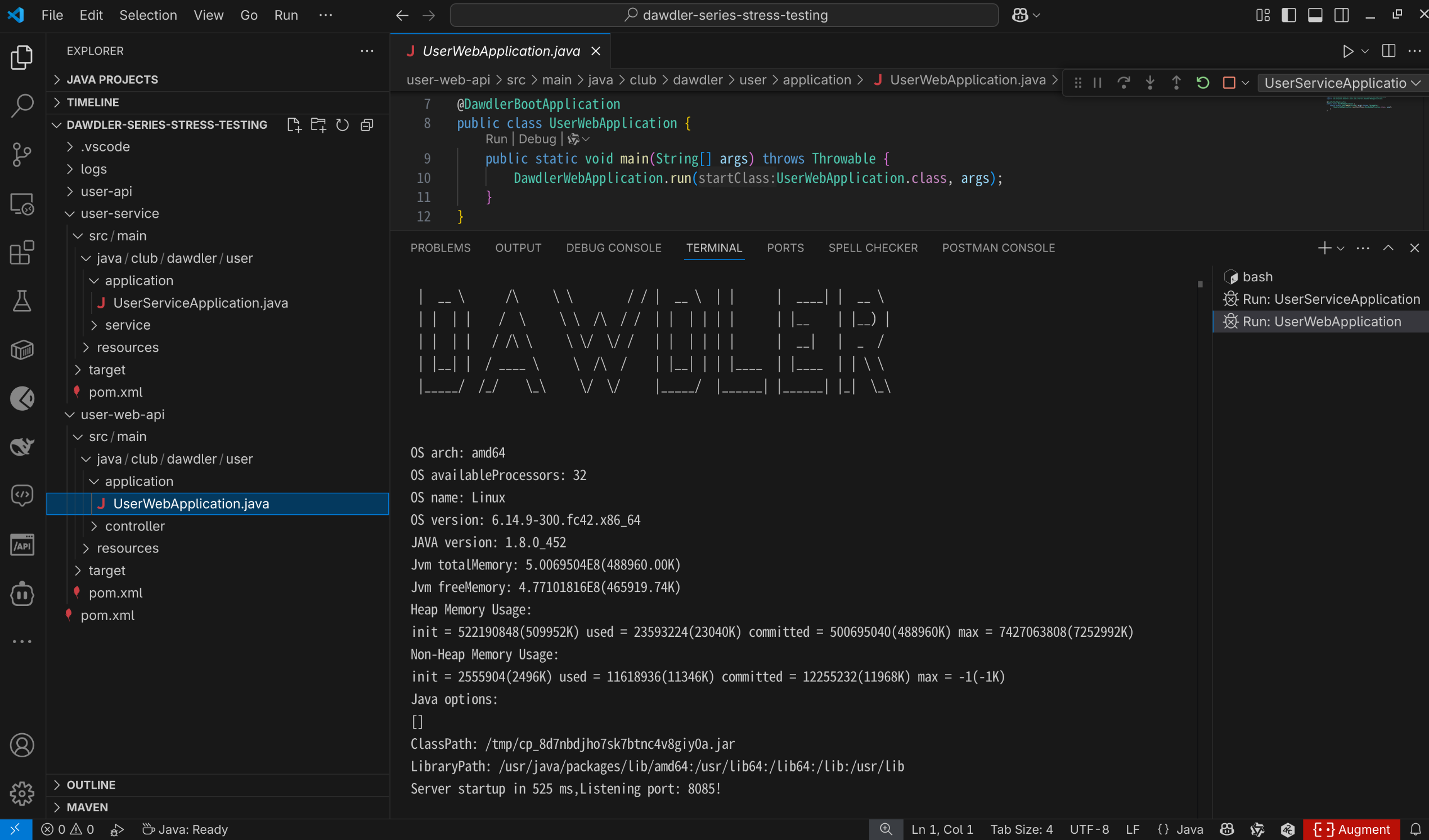This screenshot has width=1429, height=840.
Task: Open the Selection menu
Action: coord(148,15)
